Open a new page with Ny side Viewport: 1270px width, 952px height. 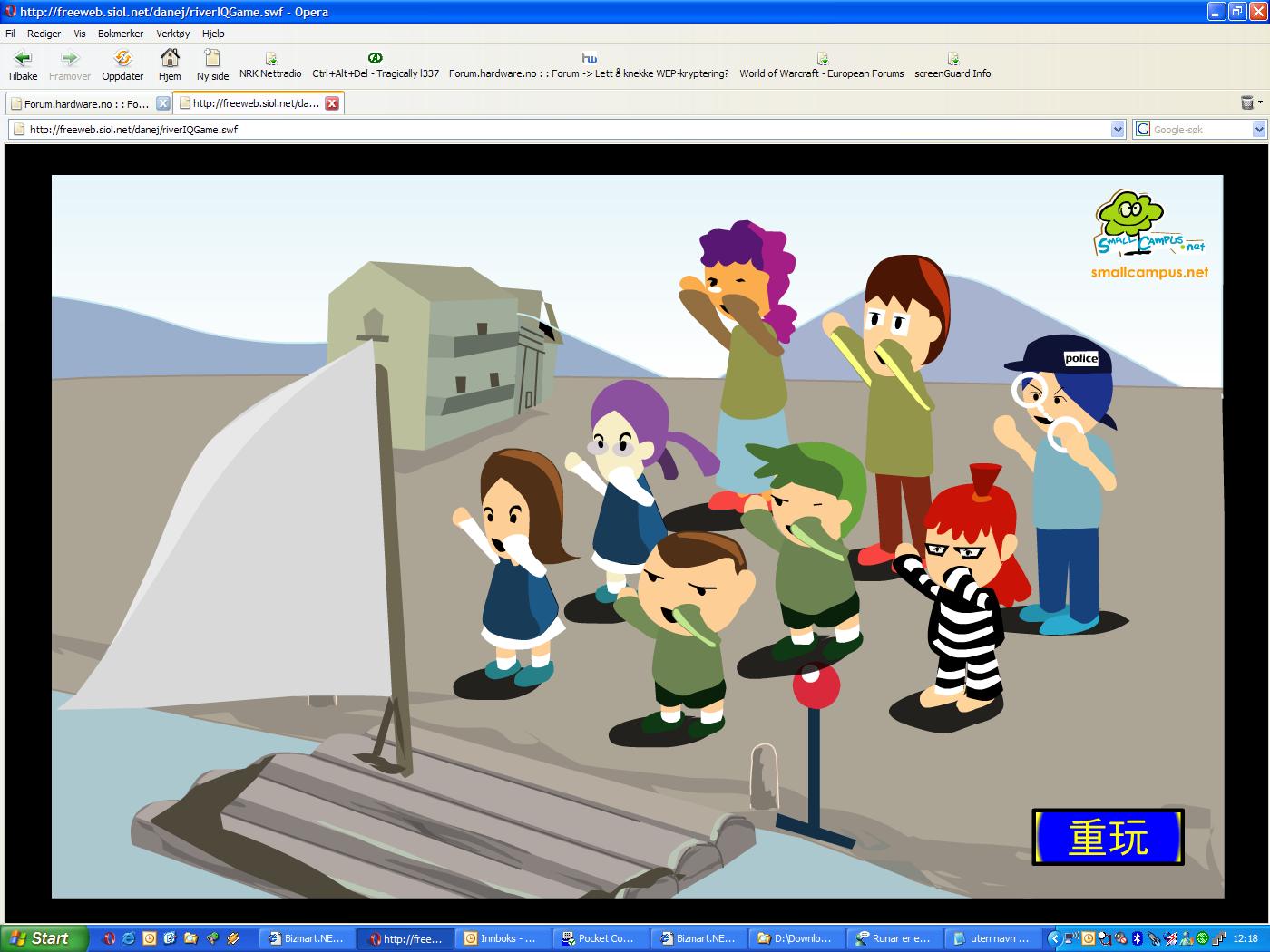(x=213, y=65)
